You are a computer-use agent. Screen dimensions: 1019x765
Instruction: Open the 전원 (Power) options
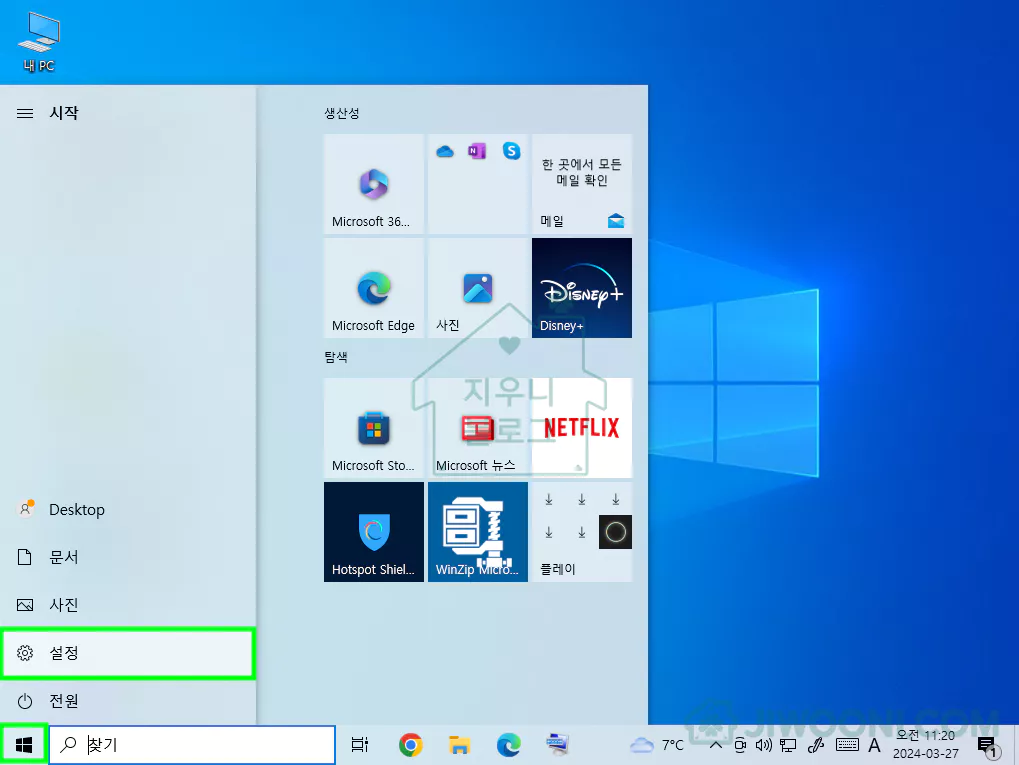(128, 701)
